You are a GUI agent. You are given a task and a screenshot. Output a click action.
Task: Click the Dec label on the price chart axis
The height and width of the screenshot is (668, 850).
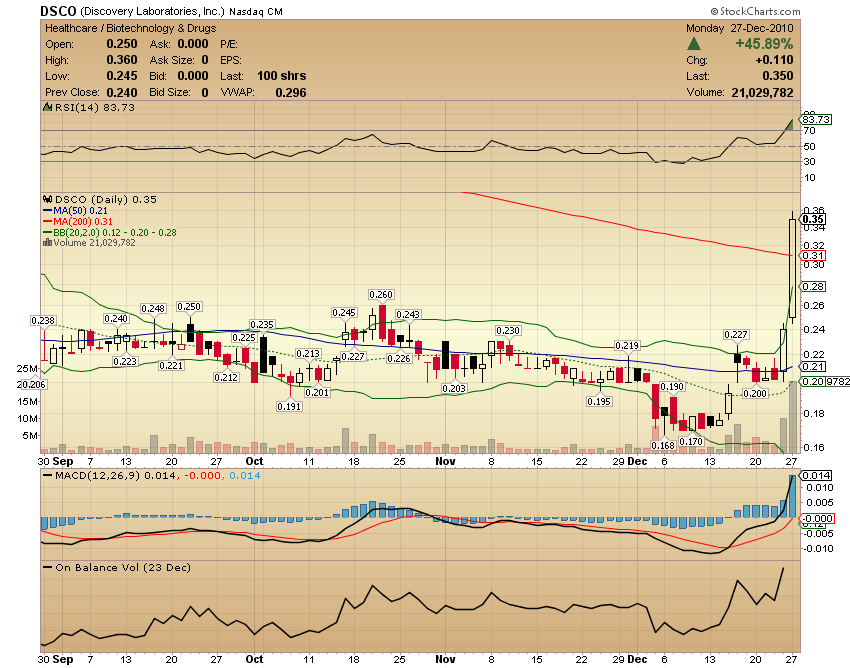point(638,461)
